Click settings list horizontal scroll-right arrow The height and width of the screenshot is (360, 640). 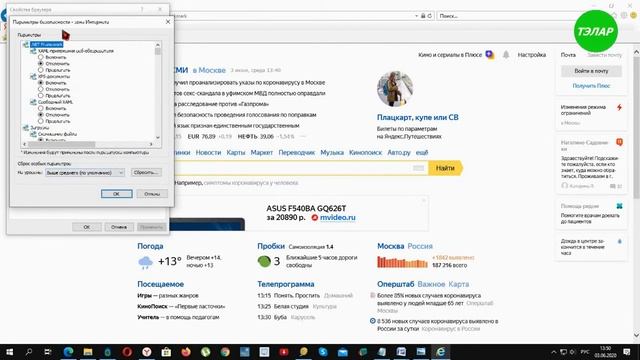click(151, 144)
